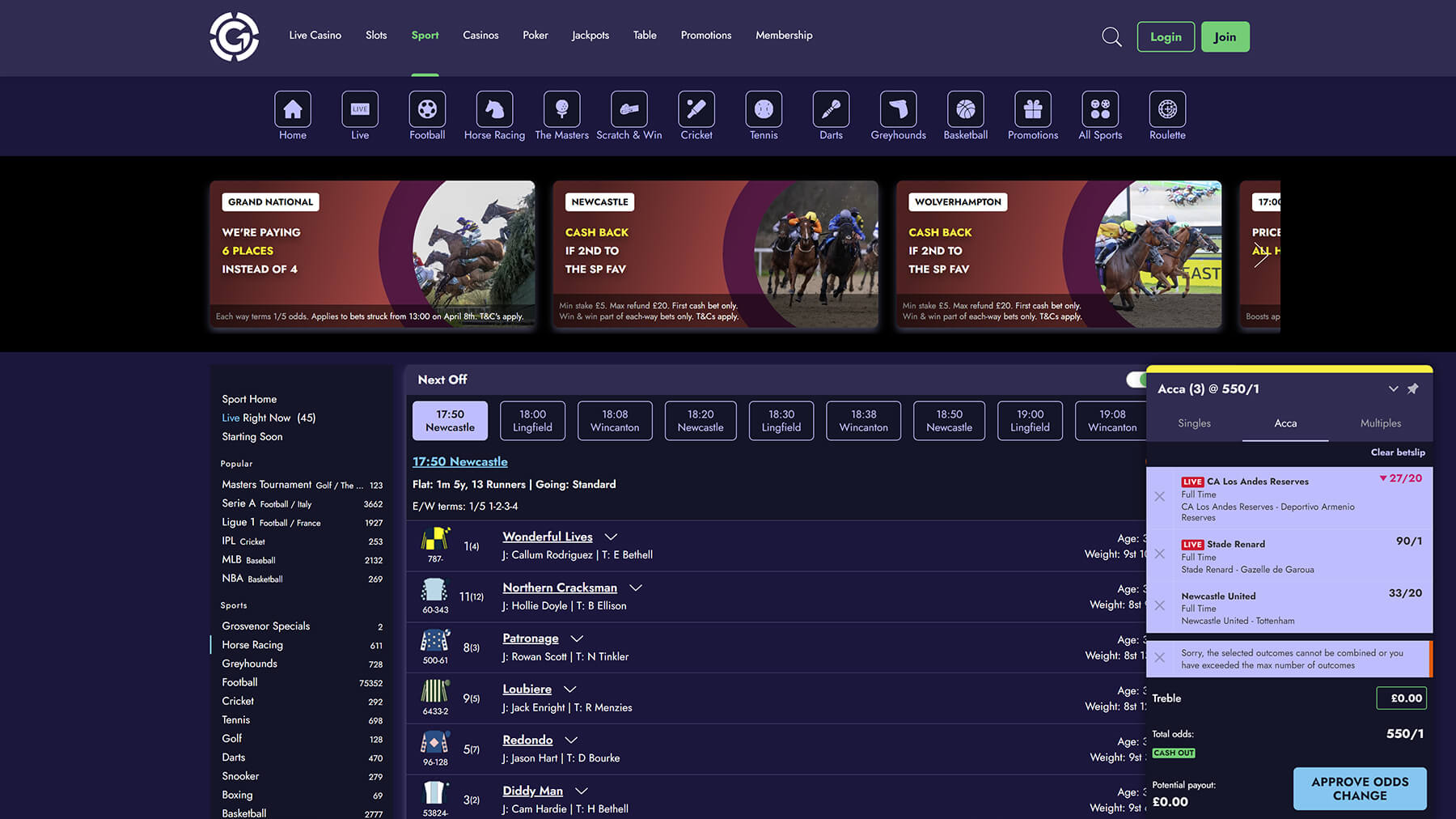Expand Patronage details chevron
This screenshot has width=1456, height=819.
(x=577, y=639)
